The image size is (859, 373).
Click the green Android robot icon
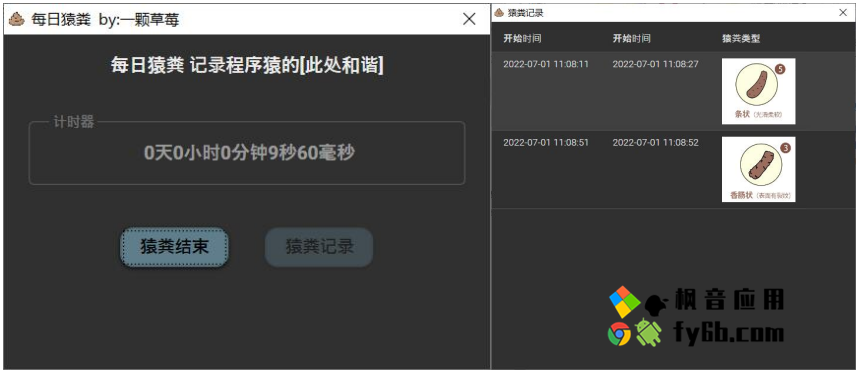point(648,332)
